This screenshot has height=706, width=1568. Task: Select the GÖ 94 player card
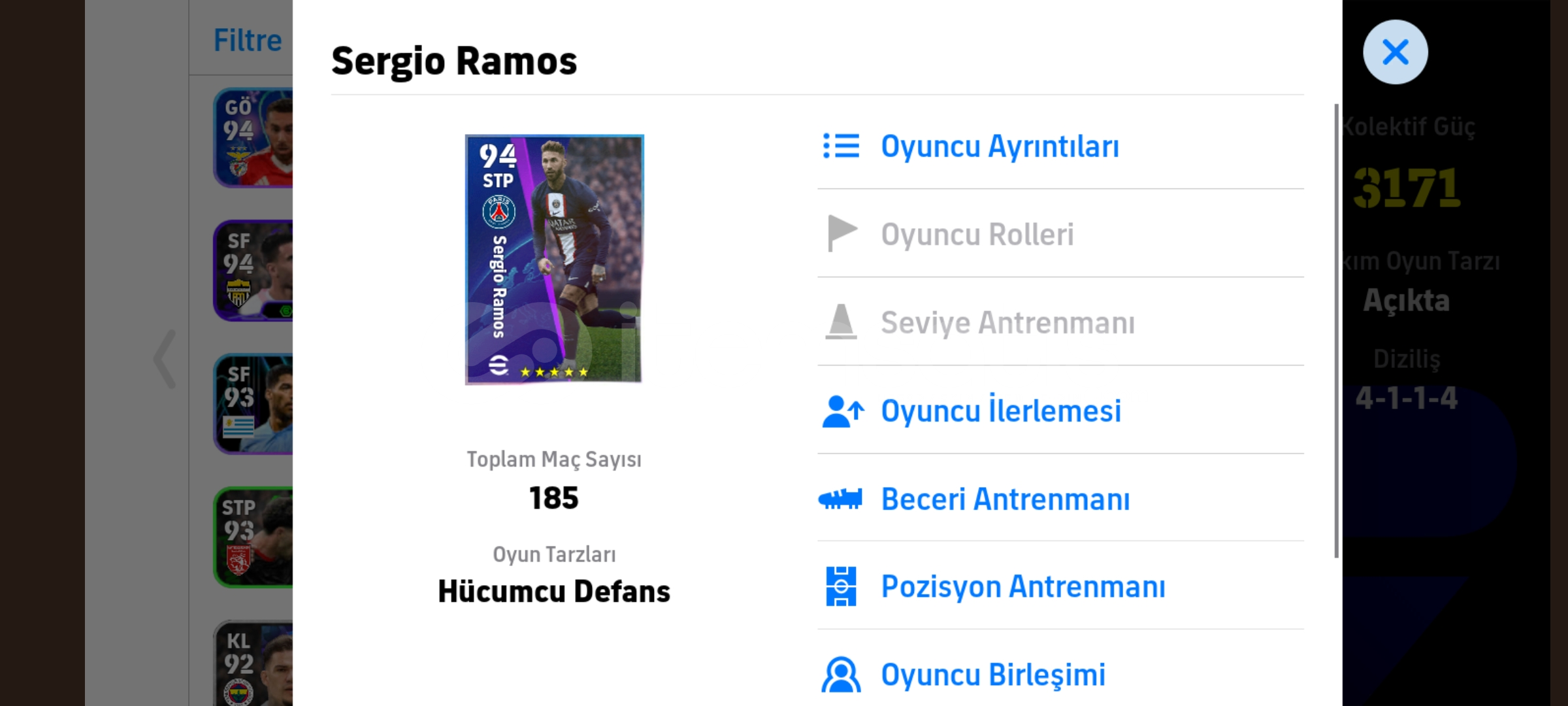[x=253, y=138]
